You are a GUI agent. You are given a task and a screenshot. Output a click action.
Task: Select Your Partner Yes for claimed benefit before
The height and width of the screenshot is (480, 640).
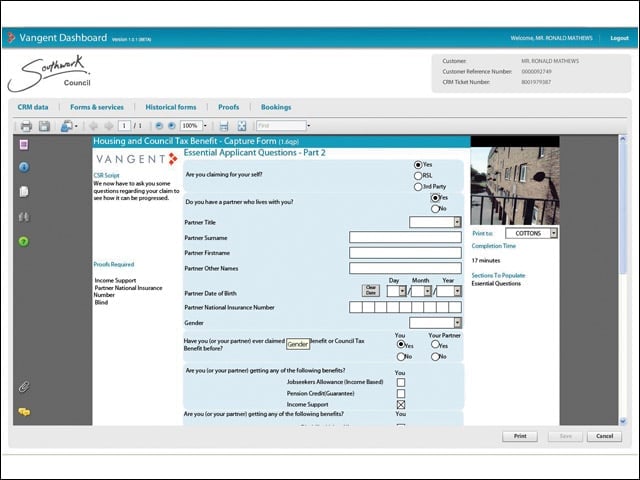435,344
